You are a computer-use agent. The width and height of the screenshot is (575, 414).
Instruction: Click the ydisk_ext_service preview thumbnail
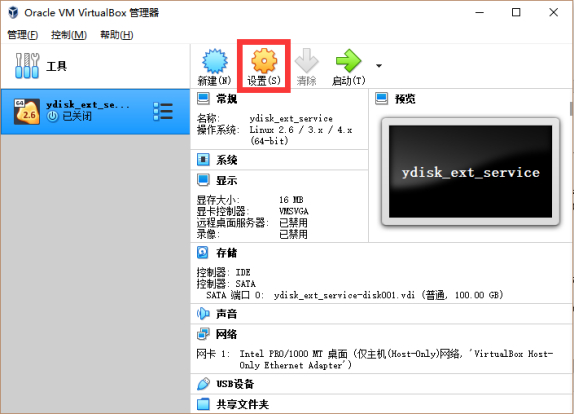[470, 171]
